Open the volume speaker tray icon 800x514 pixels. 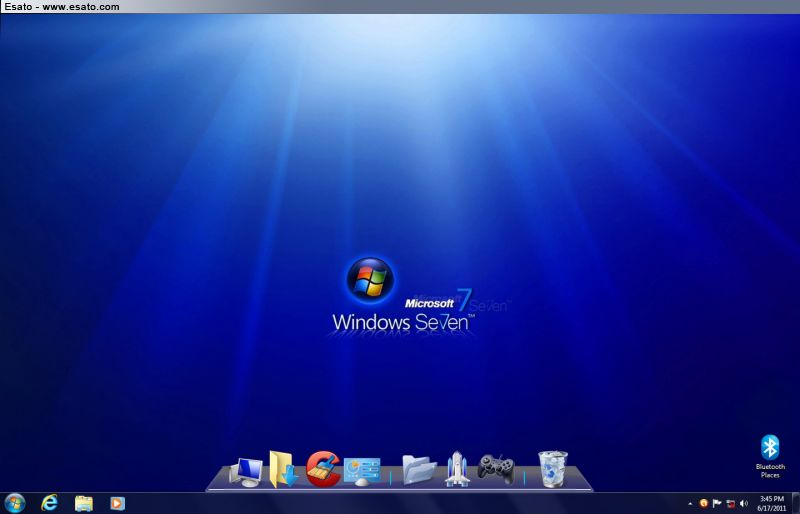[744, 504]
